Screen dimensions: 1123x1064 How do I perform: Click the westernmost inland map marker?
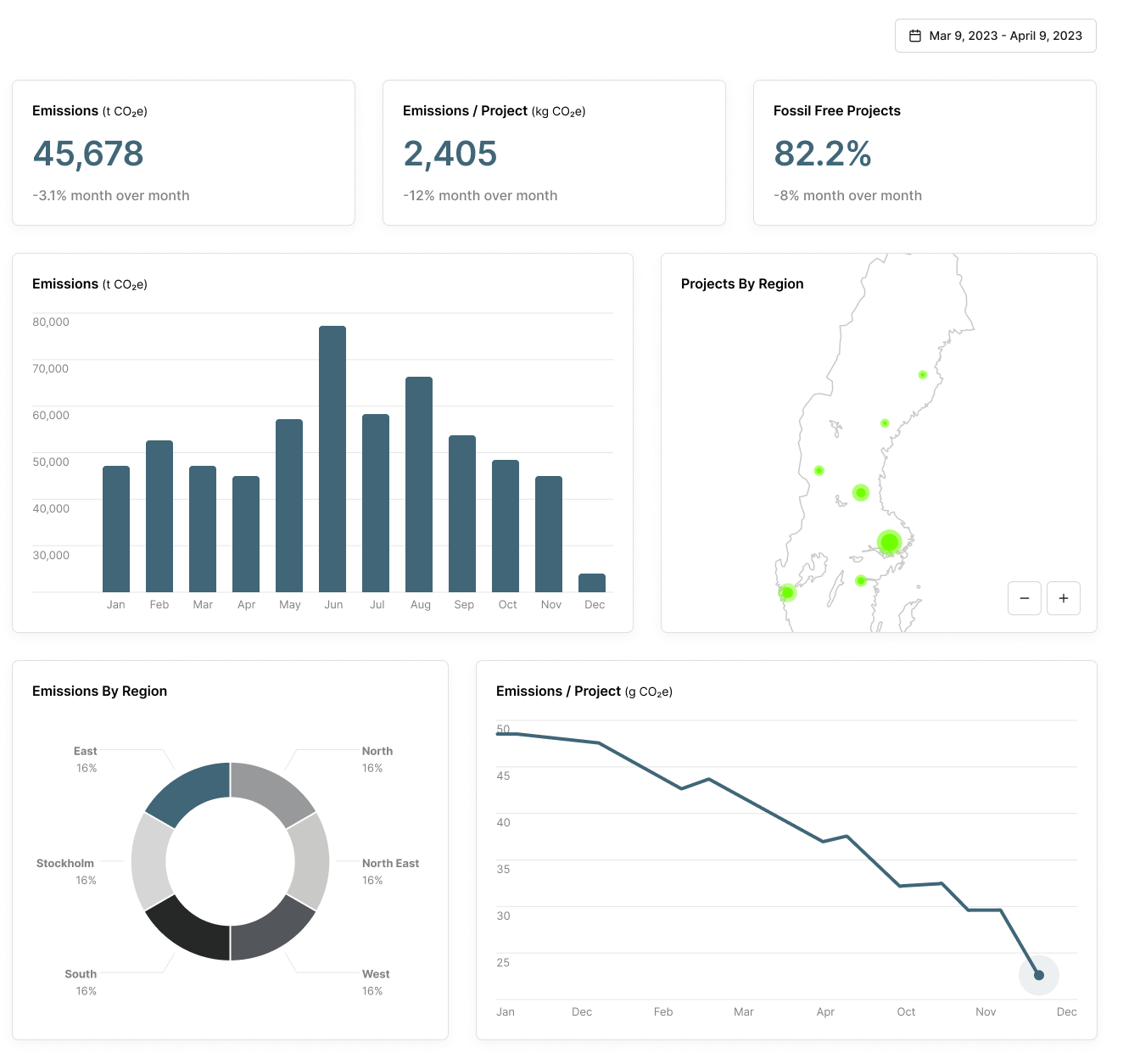click(819, 470)
